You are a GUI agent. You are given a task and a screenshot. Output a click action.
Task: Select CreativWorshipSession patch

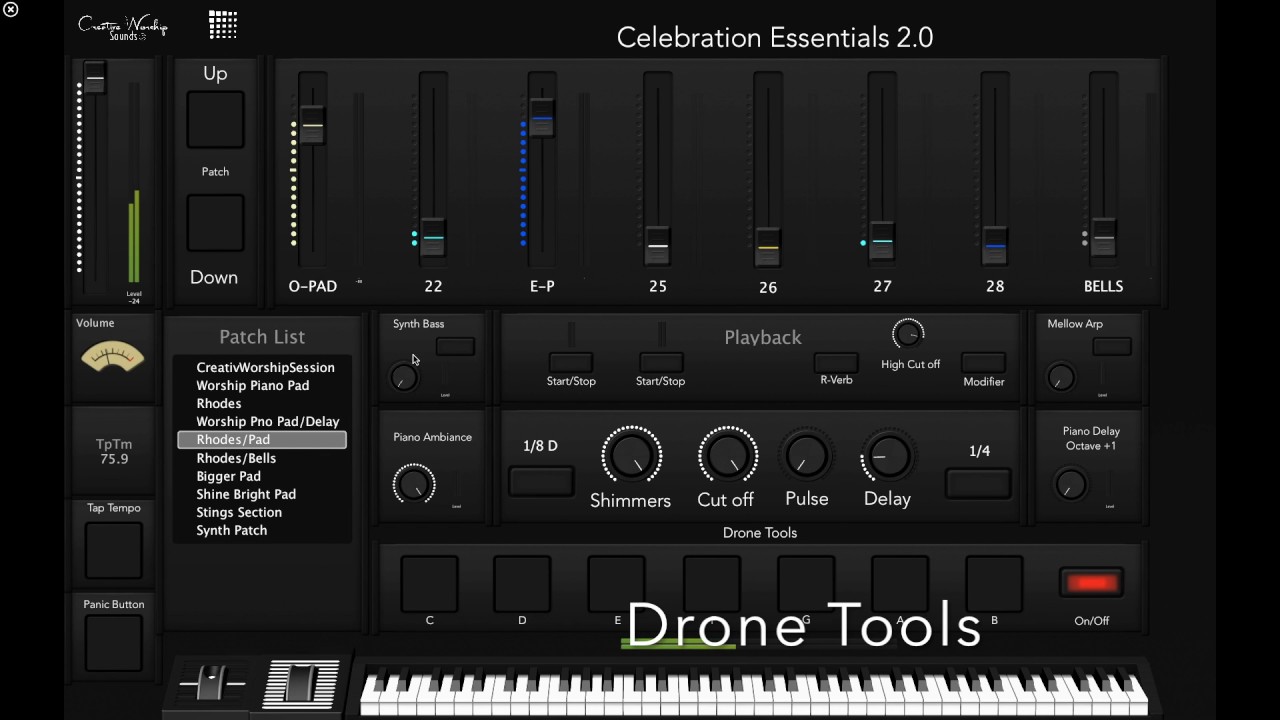[x=265, y=367]
